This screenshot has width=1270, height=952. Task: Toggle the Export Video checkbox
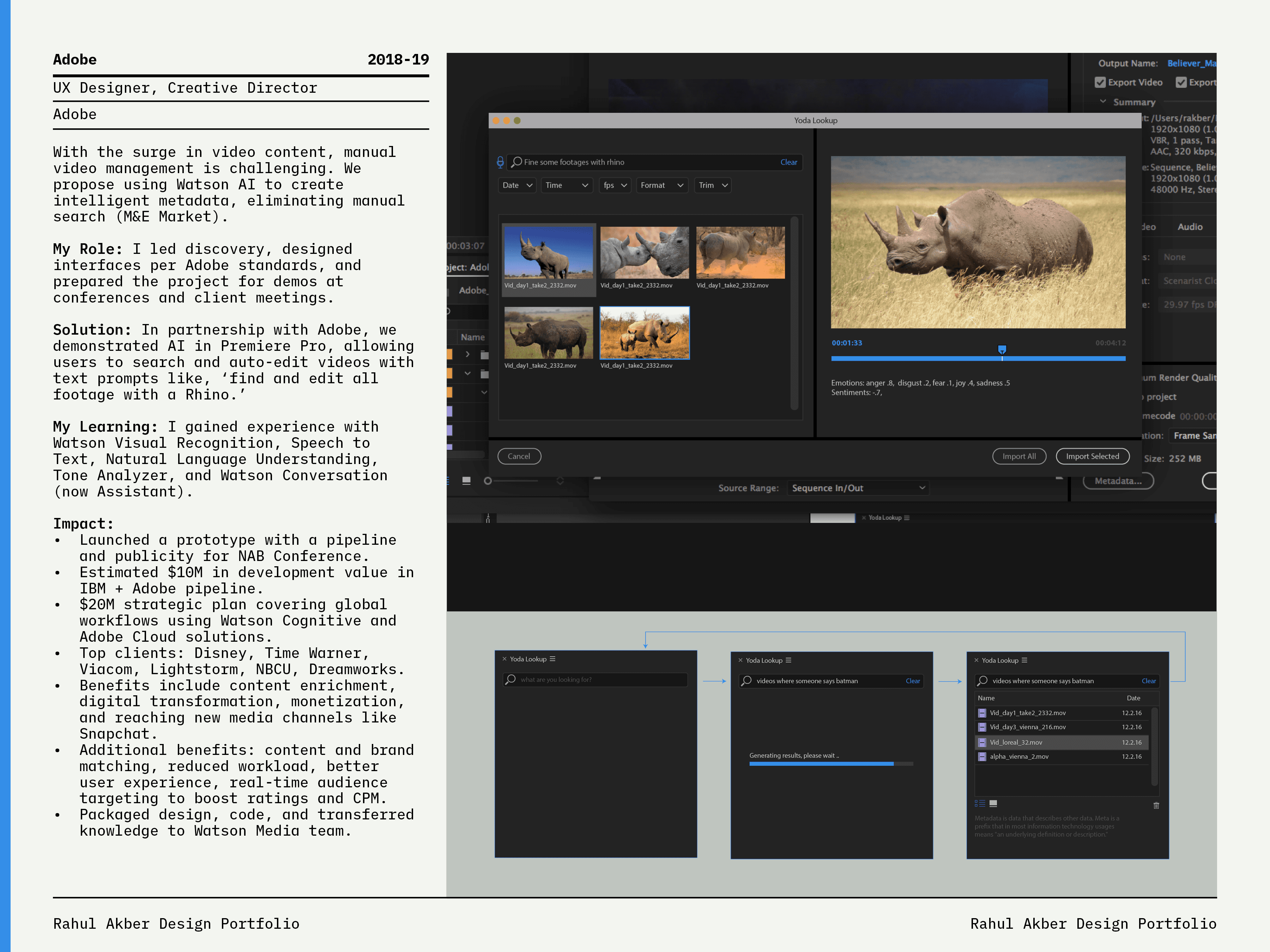tap(1100, 83)
